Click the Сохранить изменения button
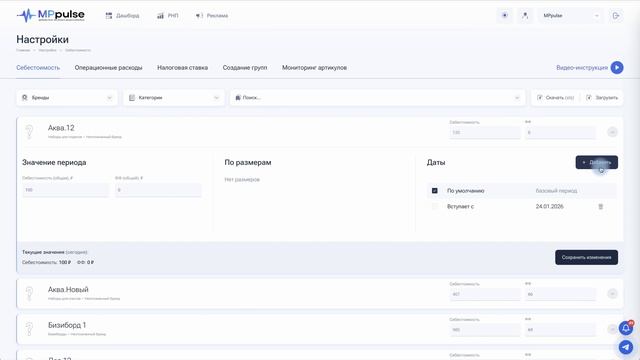The height and width of the screenshot is (360, 640). 586,257
